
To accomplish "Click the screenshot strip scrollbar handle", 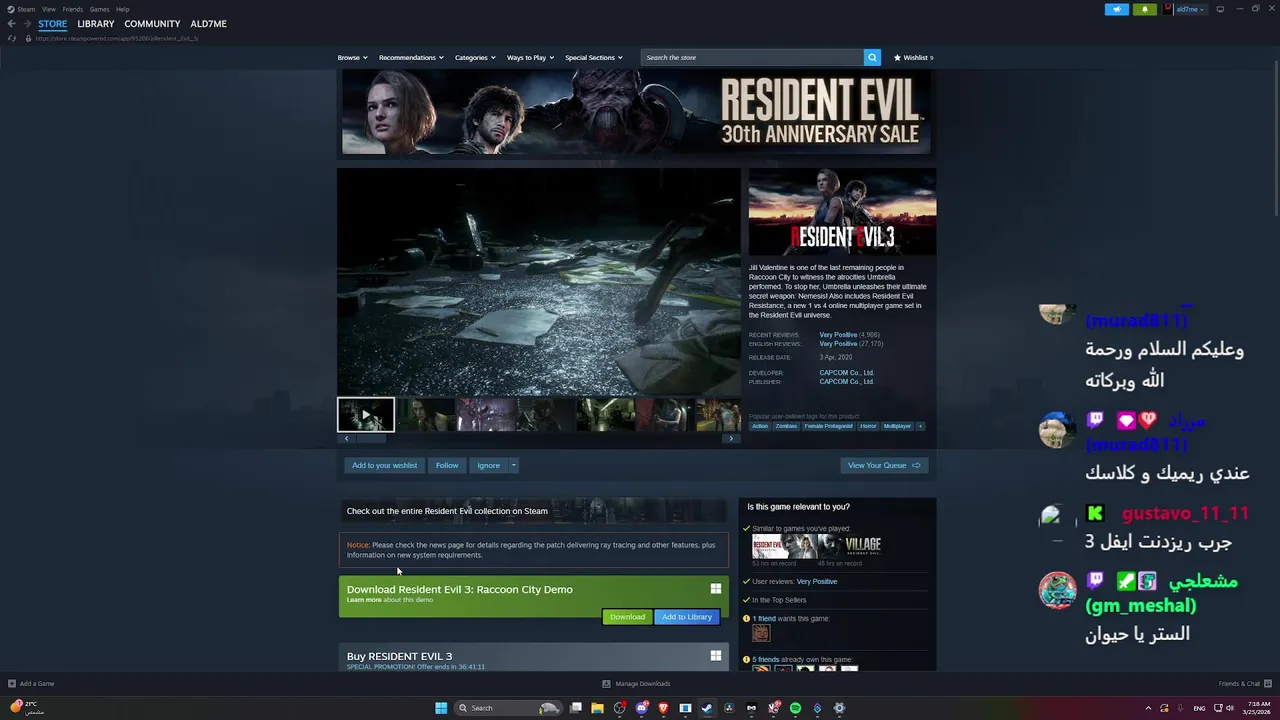I will pyautogui.click(x=371, y=438).
